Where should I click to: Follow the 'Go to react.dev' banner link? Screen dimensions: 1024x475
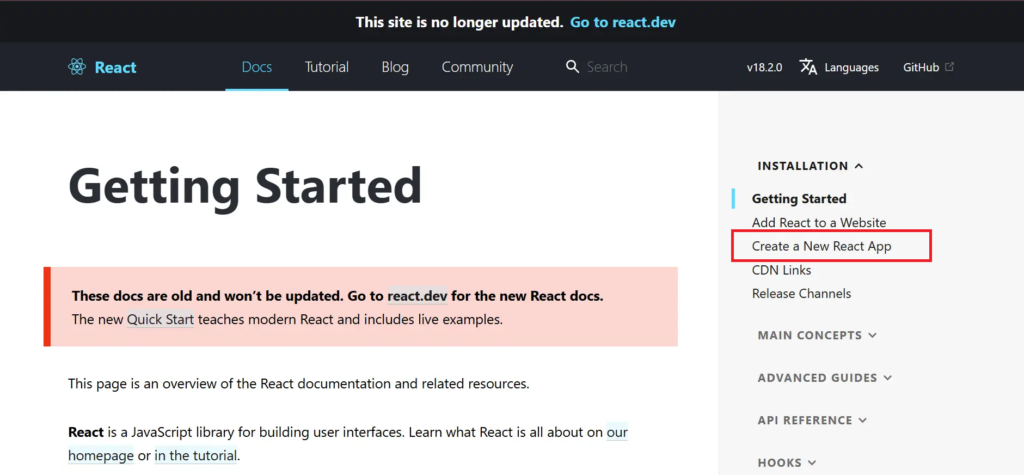click(x=623, y=22)
